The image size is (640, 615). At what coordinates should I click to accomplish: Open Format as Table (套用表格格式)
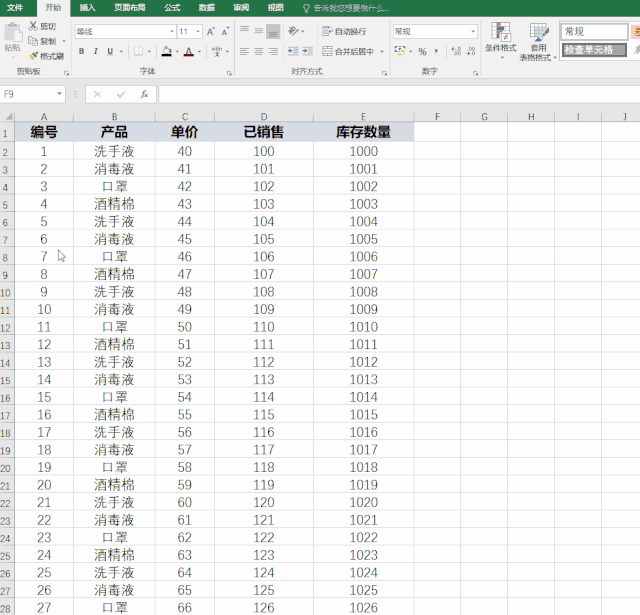[x=538, y=42]
